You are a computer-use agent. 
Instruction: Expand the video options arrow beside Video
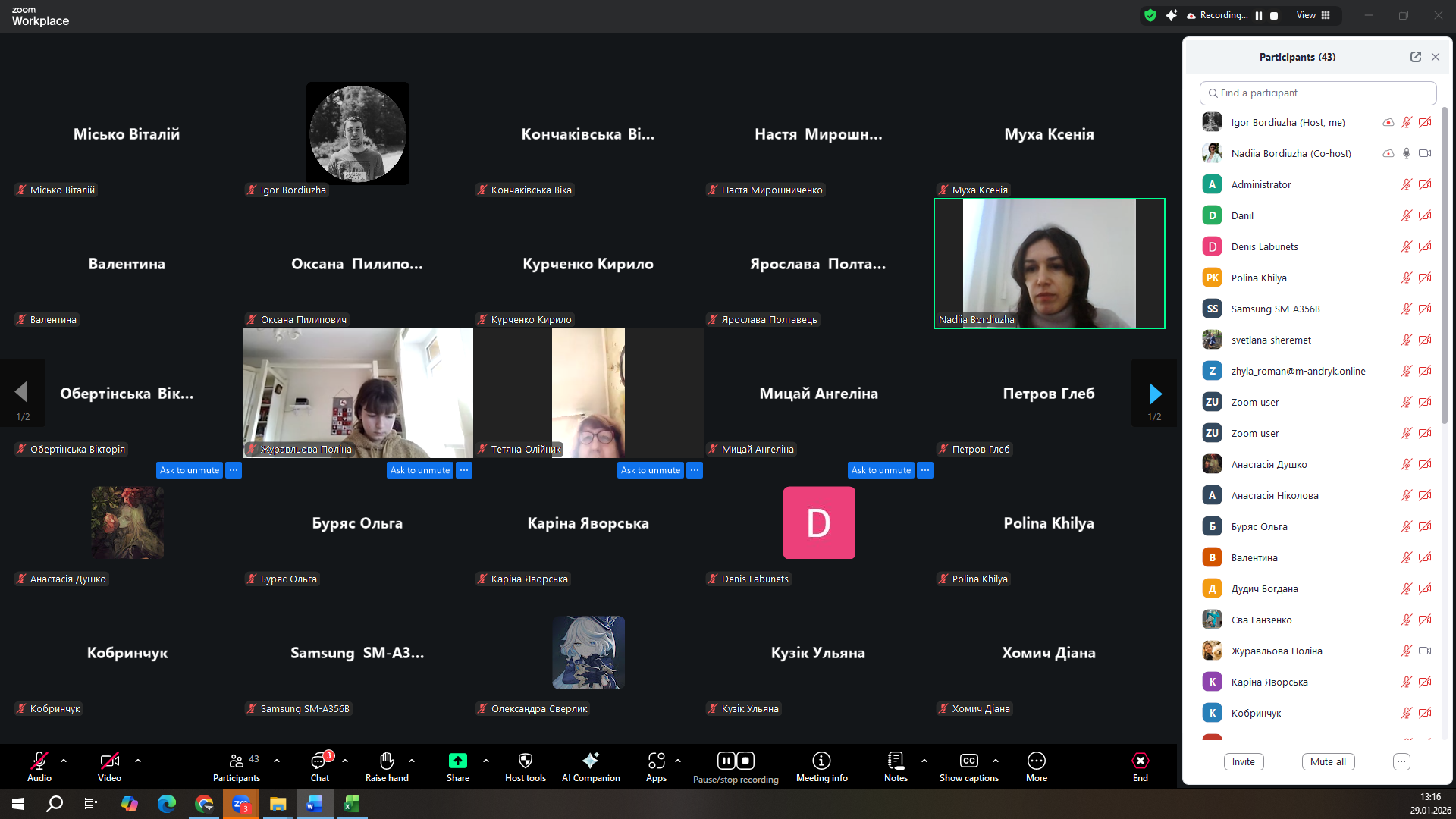click(x=138, y=760)
